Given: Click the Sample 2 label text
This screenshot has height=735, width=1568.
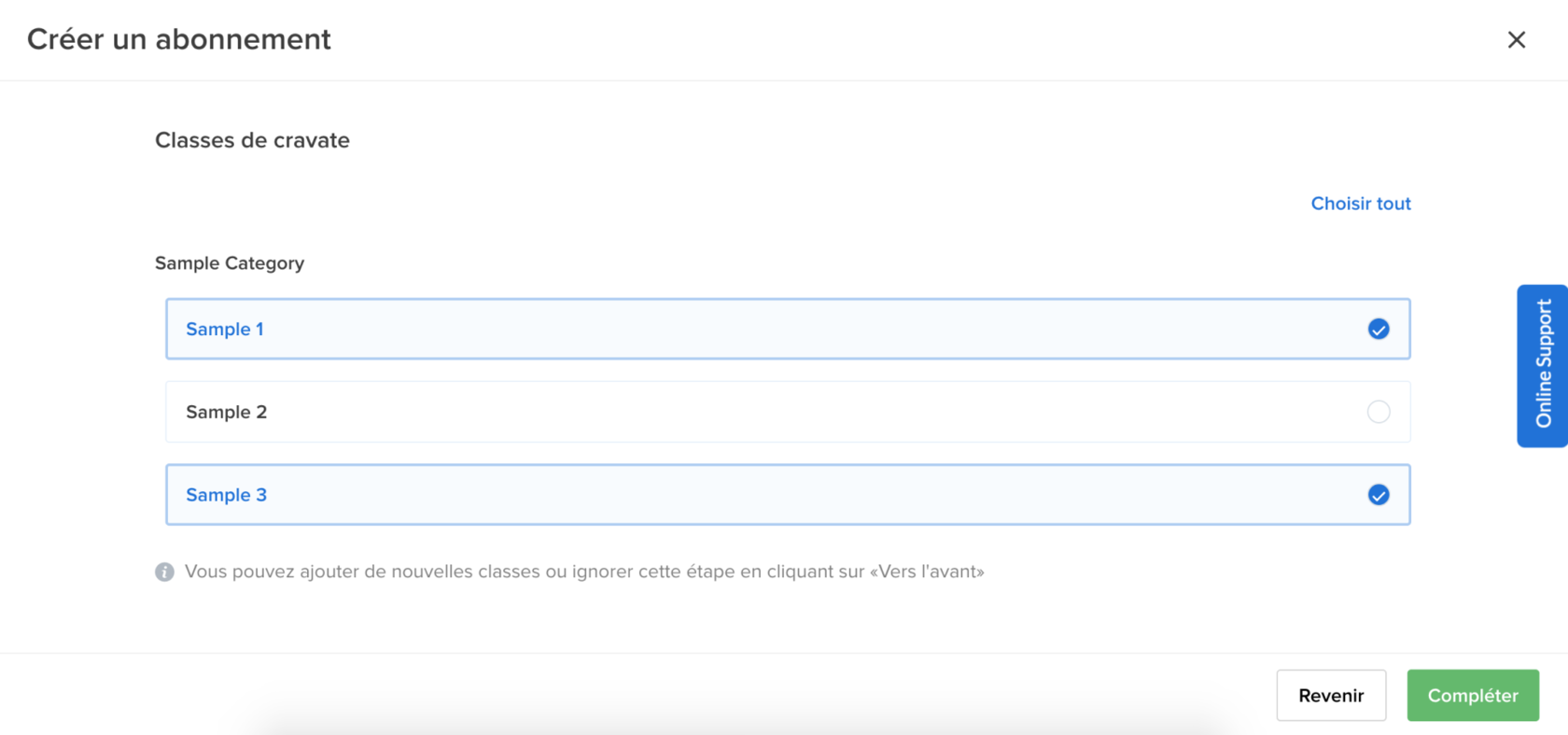Looking at the screenshot, I should pyautogui.click(x=227, y=412).
